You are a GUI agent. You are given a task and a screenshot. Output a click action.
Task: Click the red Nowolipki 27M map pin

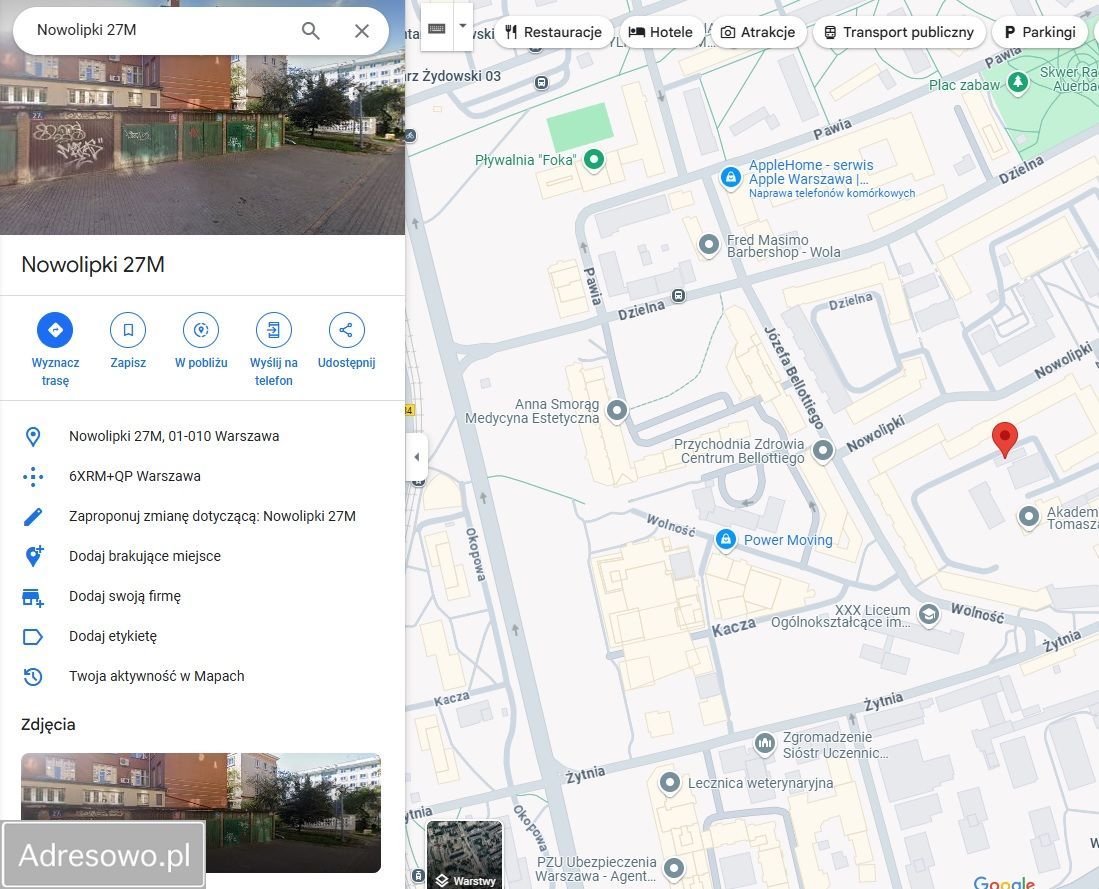tap(1005, 438)
